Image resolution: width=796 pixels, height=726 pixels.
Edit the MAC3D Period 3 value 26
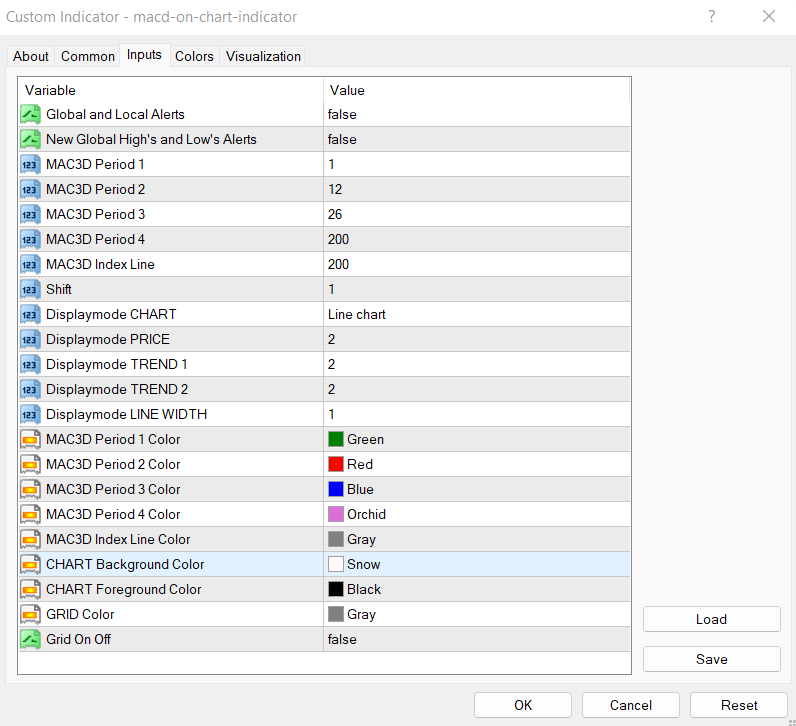(x=476, y=214)
